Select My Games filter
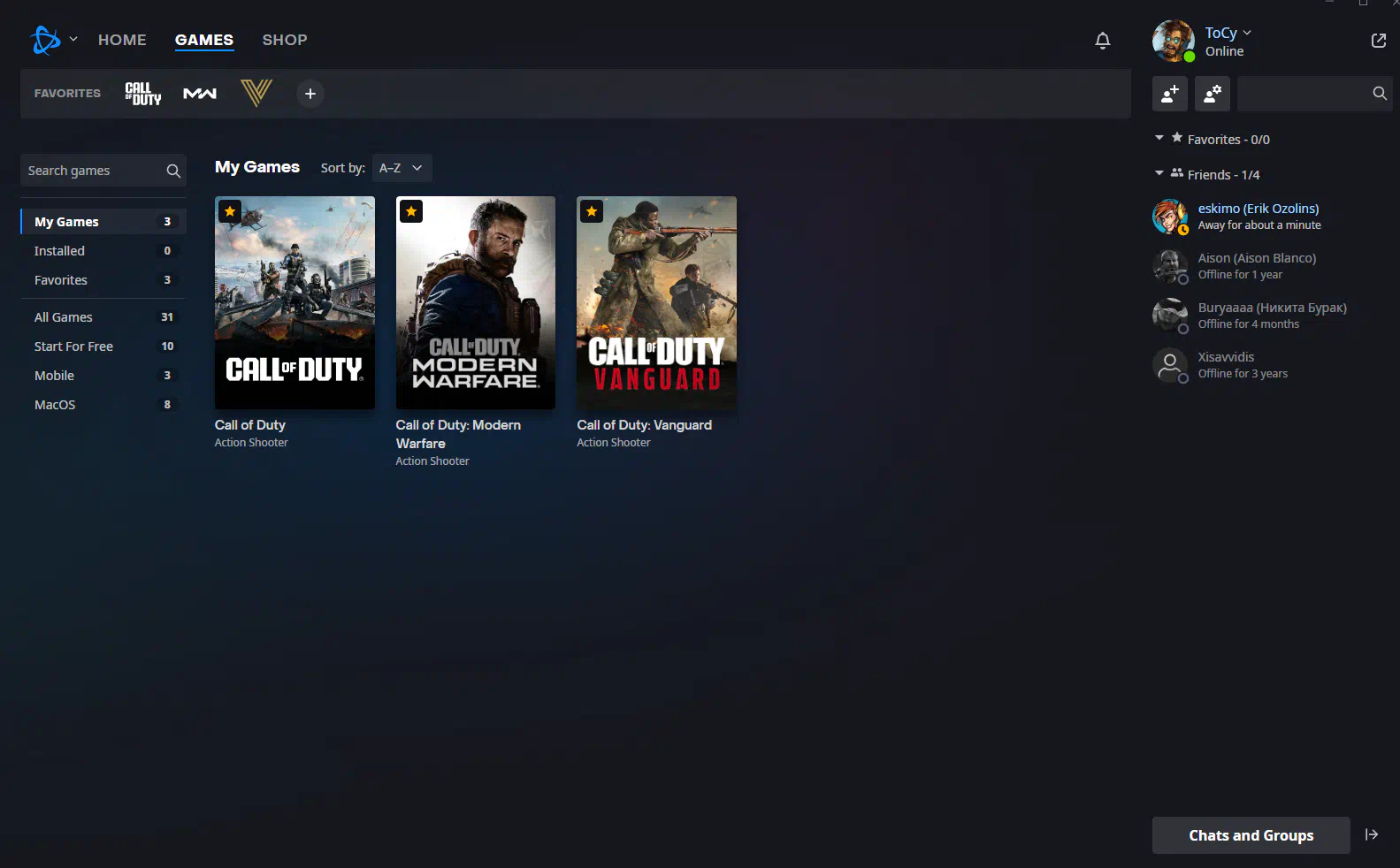This screenshot has width=1400, height=868. pyautogui.click(x=103, y=222)
